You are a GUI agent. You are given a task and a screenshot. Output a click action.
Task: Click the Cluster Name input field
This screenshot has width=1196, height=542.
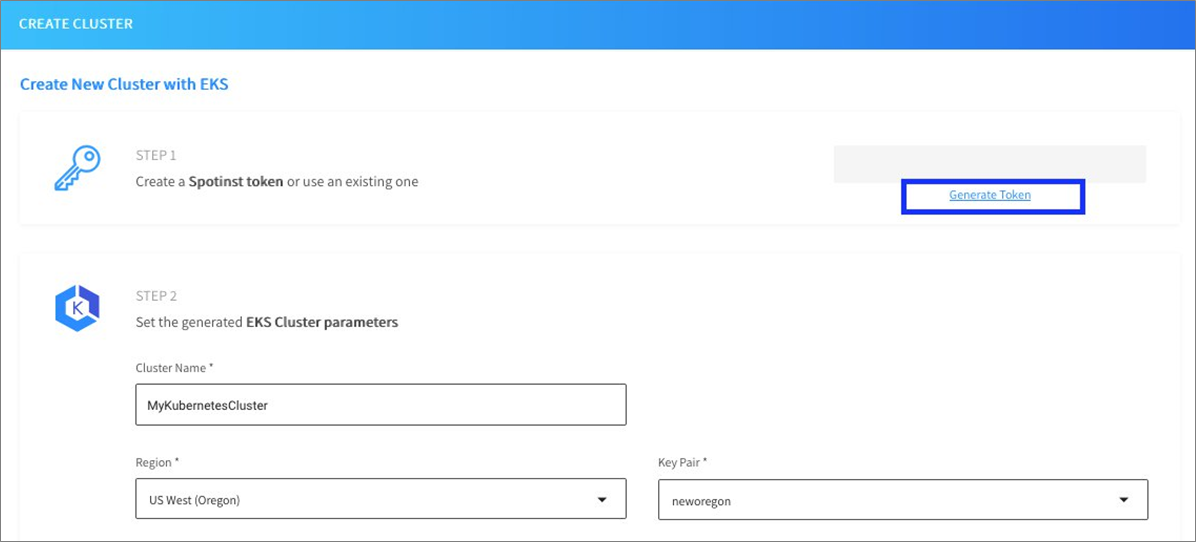coord(381,405)
